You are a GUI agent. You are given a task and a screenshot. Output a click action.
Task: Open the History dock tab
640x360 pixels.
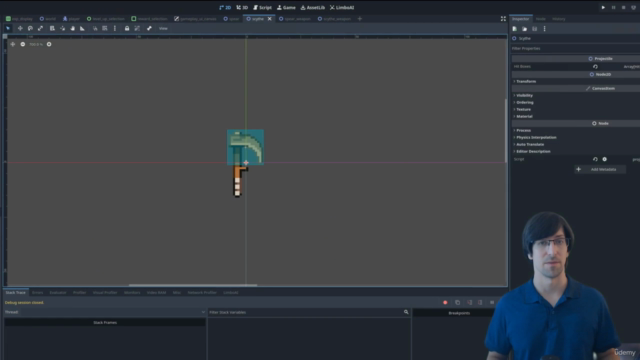click(559, 19)
